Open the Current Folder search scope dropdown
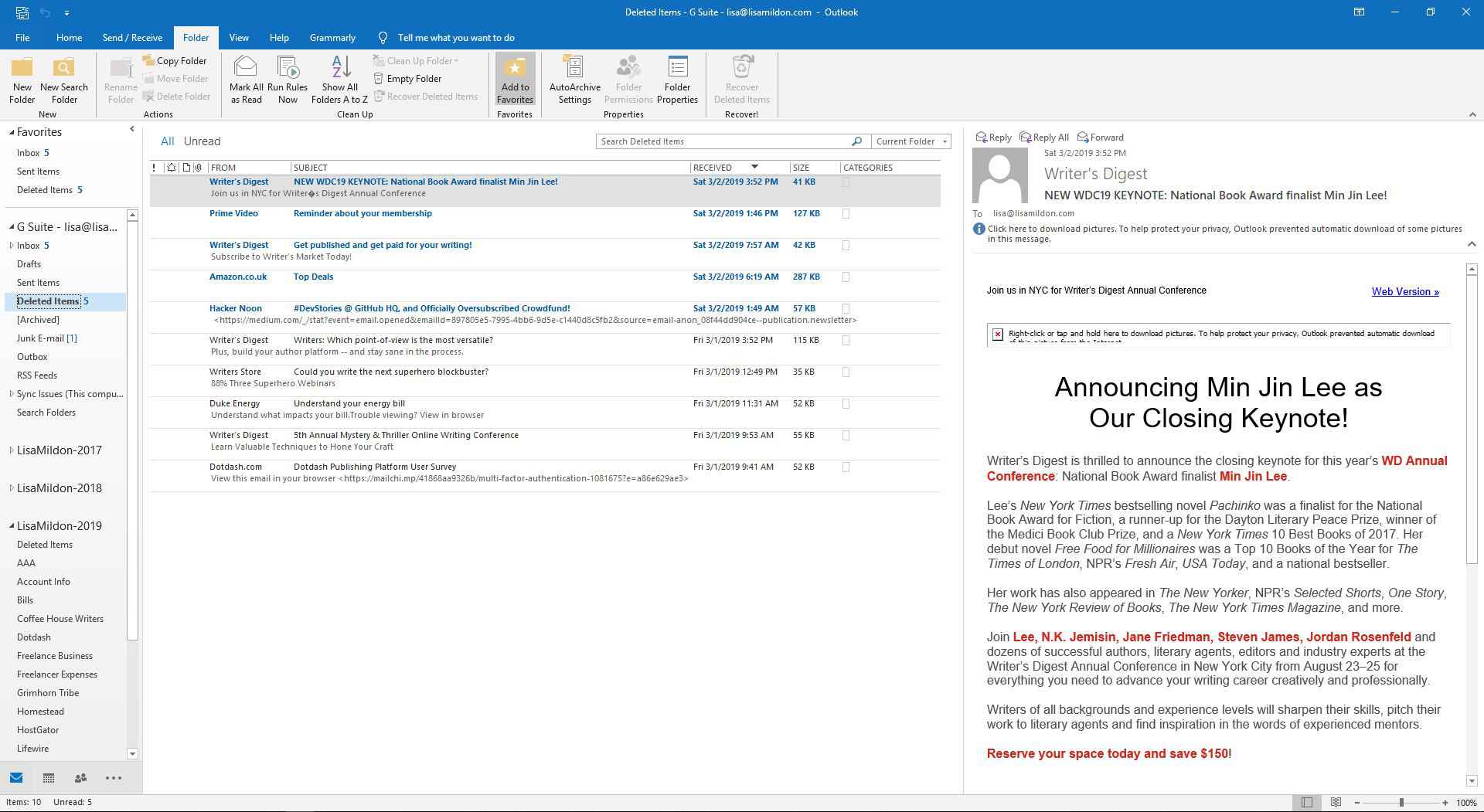This screenshot has height=812, width=1484. coord(911,141)
